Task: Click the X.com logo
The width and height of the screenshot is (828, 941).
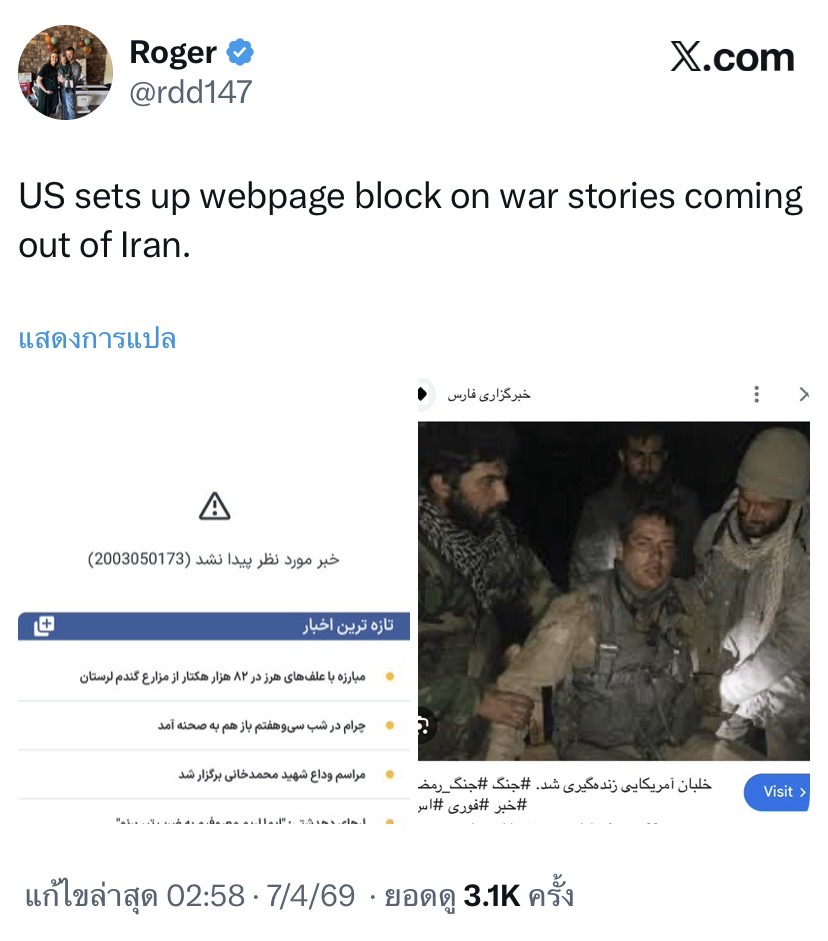Action: [x=732, y=57]
